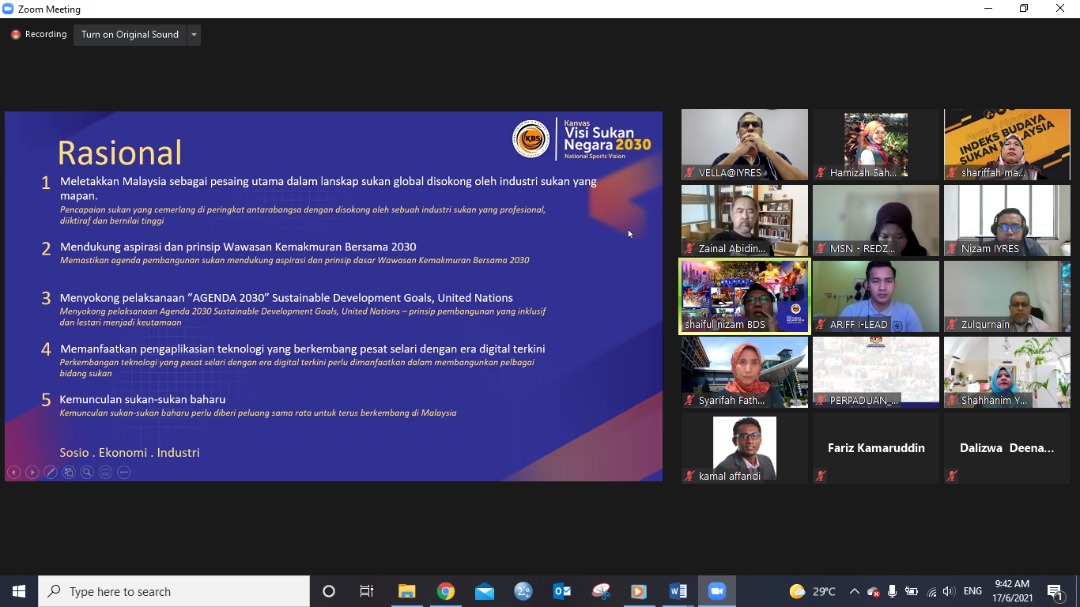Show hidden system tray icons chevron
Image resolution: width=1080 pixels, height=607 pixels.
point(854,591)
